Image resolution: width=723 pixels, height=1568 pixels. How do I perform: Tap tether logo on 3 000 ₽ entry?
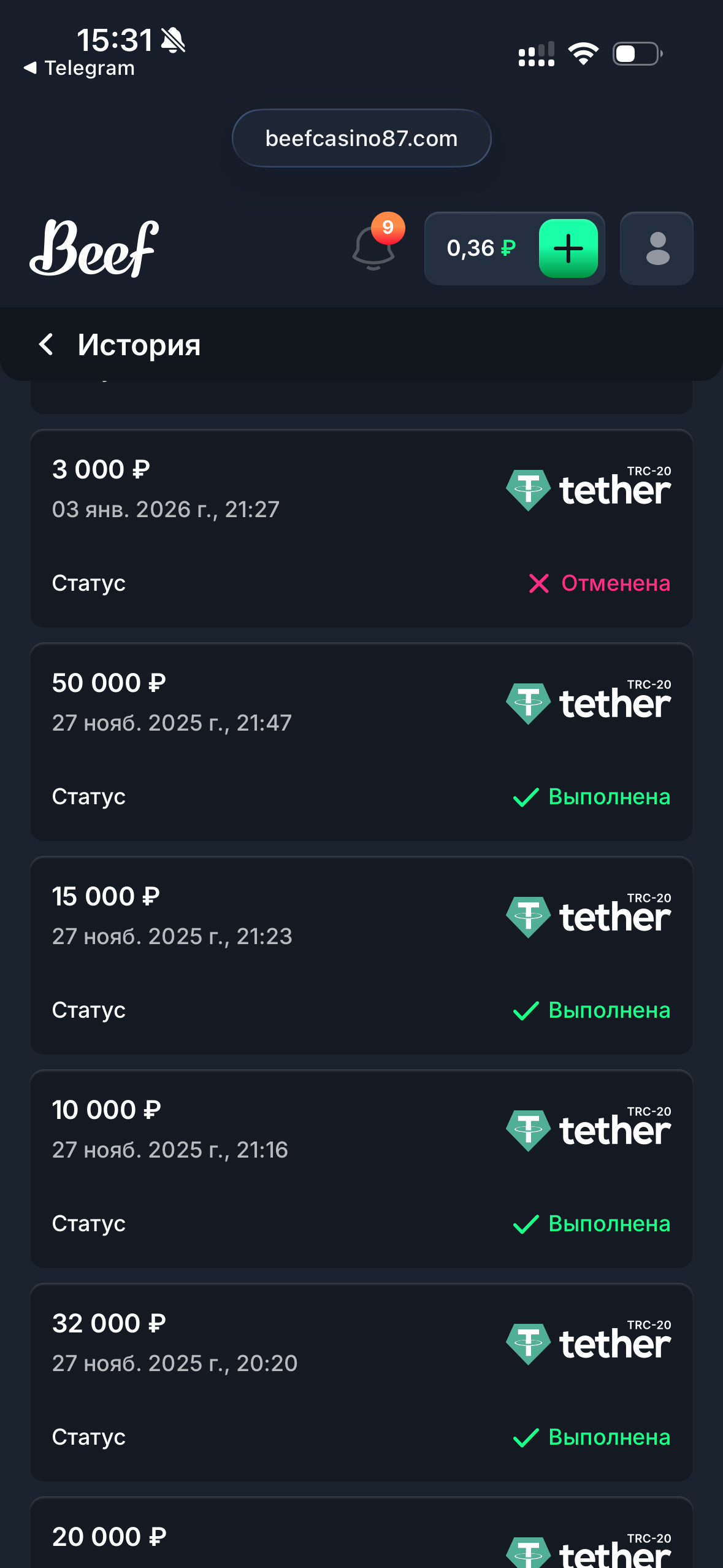(x=588, y=489)
